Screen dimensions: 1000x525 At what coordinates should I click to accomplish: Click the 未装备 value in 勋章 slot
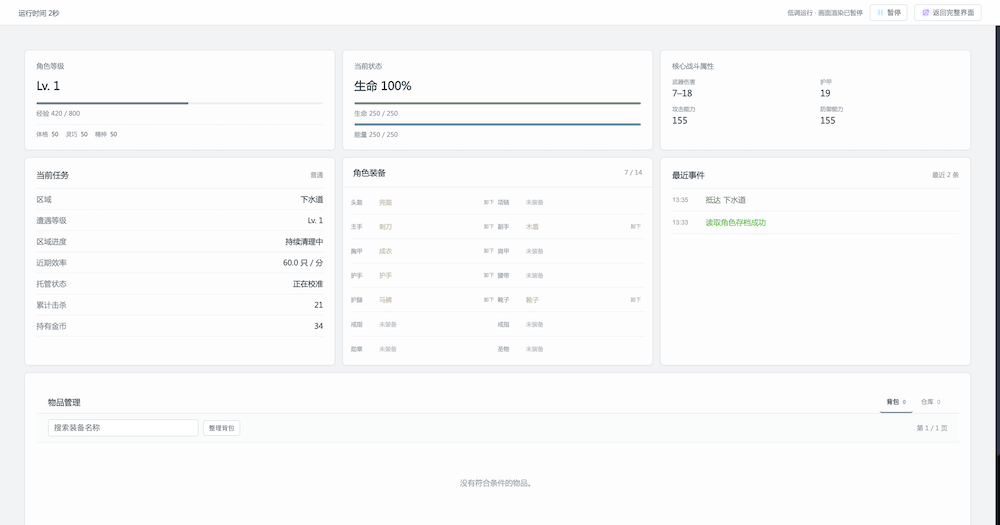pyautogui.click(x=388, y=349)
